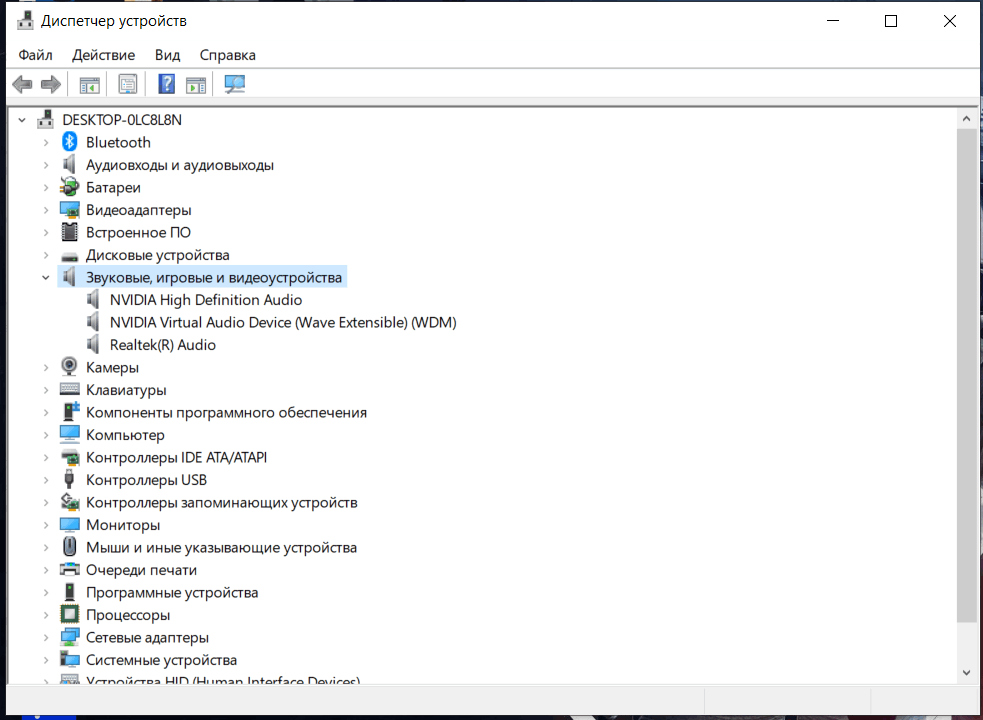This screenshot has height=720, width=983.
Task: Click the Forward arrow toolbar icon
Action: pos(51,84)
